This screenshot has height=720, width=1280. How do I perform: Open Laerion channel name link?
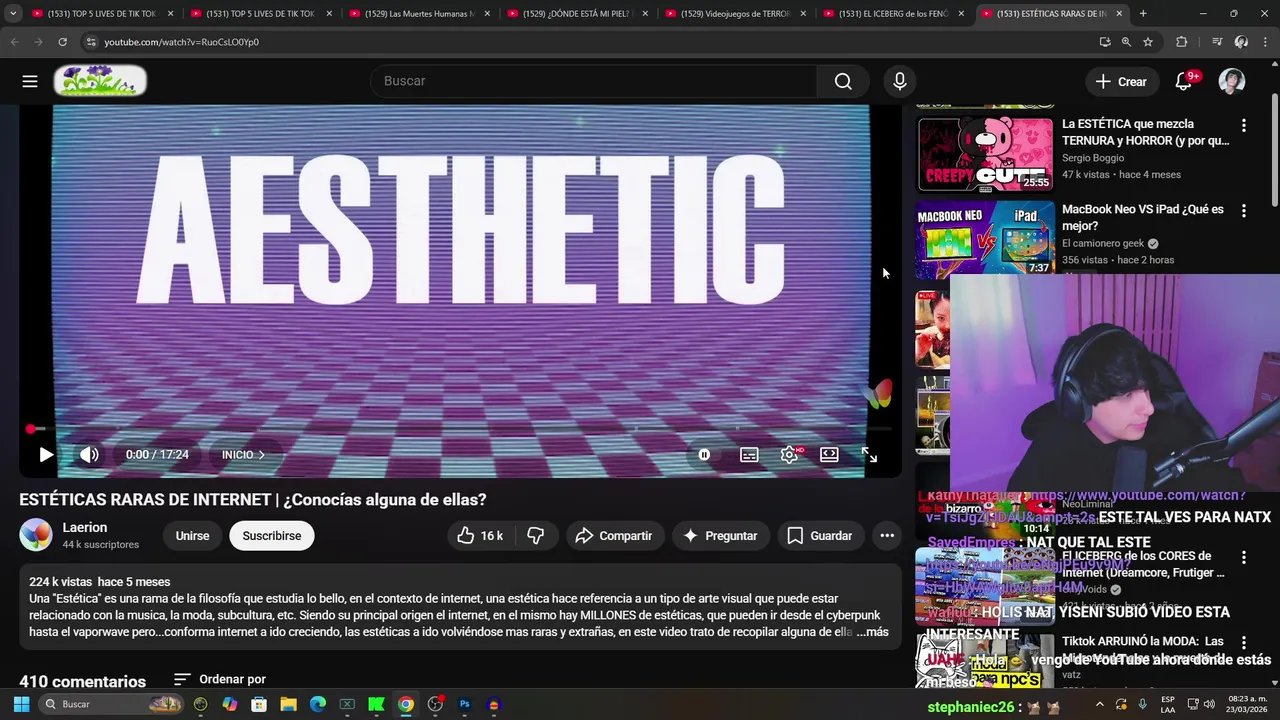click(x=85, y=528)
